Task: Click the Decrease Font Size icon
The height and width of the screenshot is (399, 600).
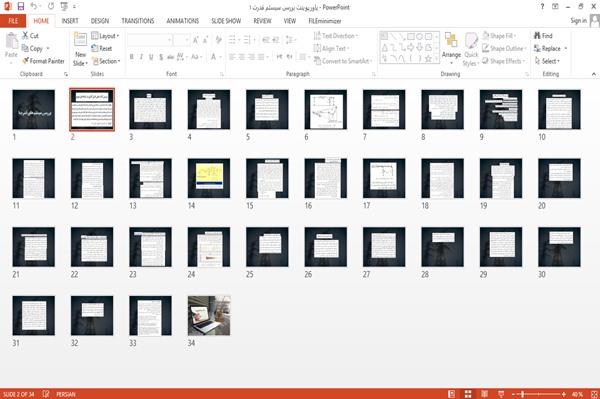Action: pyautogui.click(x=205, y=40)
